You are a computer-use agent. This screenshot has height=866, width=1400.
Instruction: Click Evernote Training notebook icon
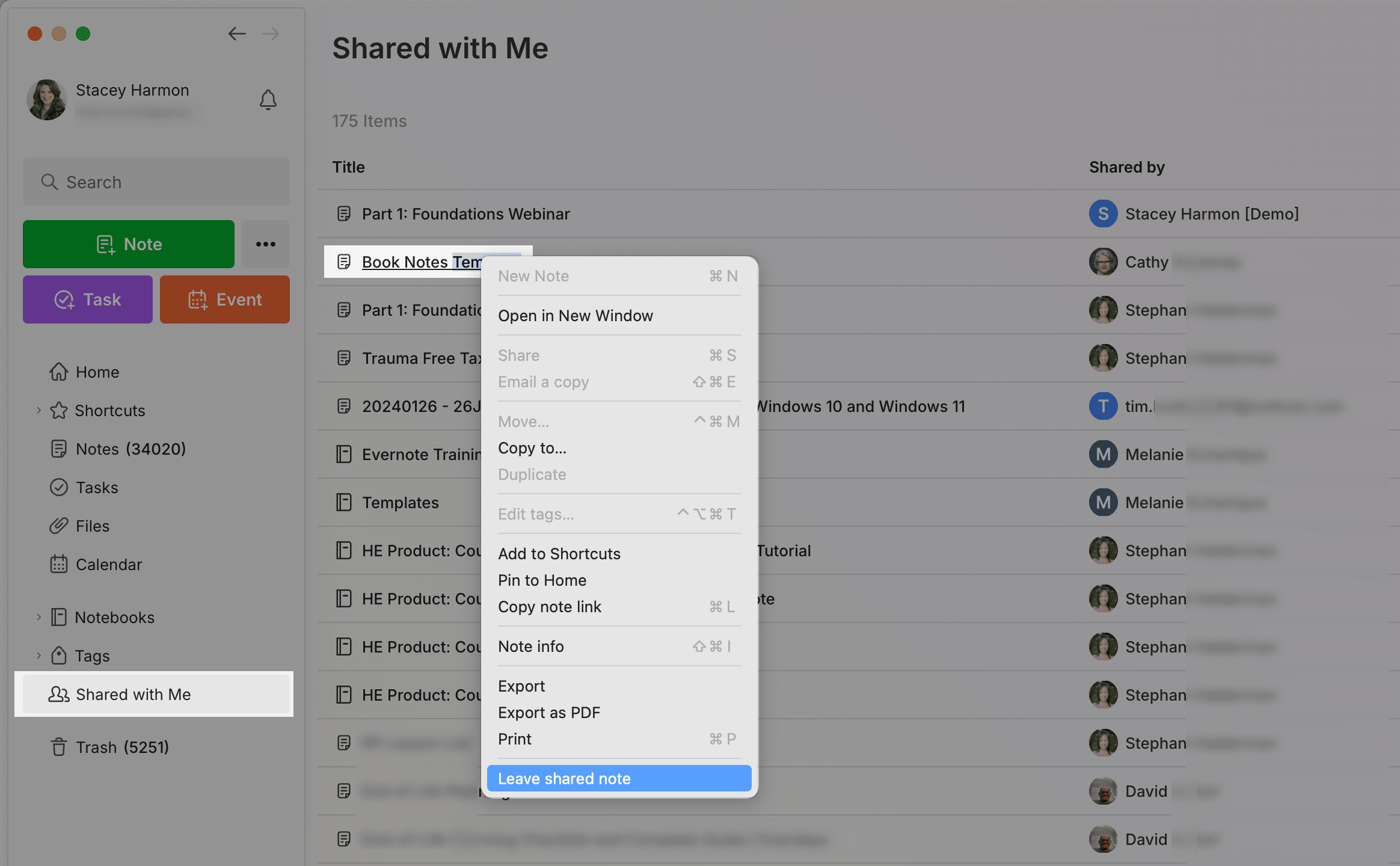pos(343,454)
